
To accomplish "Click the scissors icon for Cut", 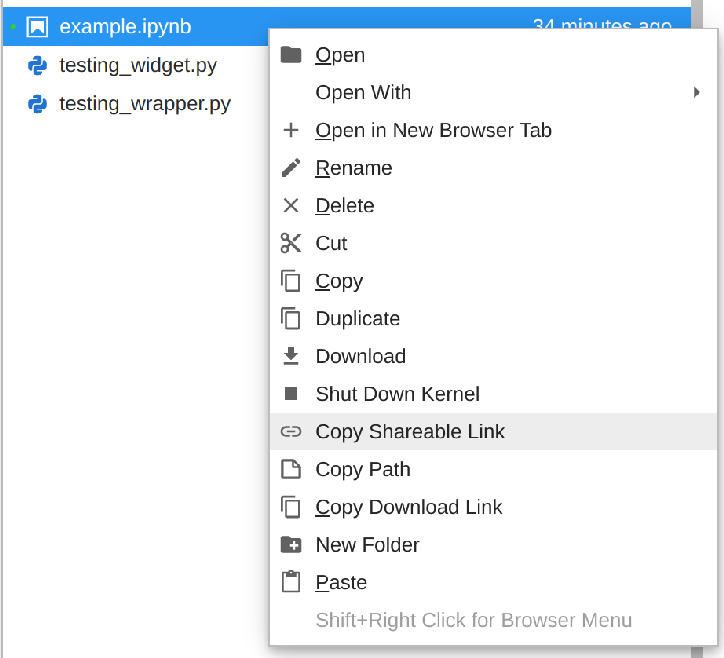I will 291,243.
